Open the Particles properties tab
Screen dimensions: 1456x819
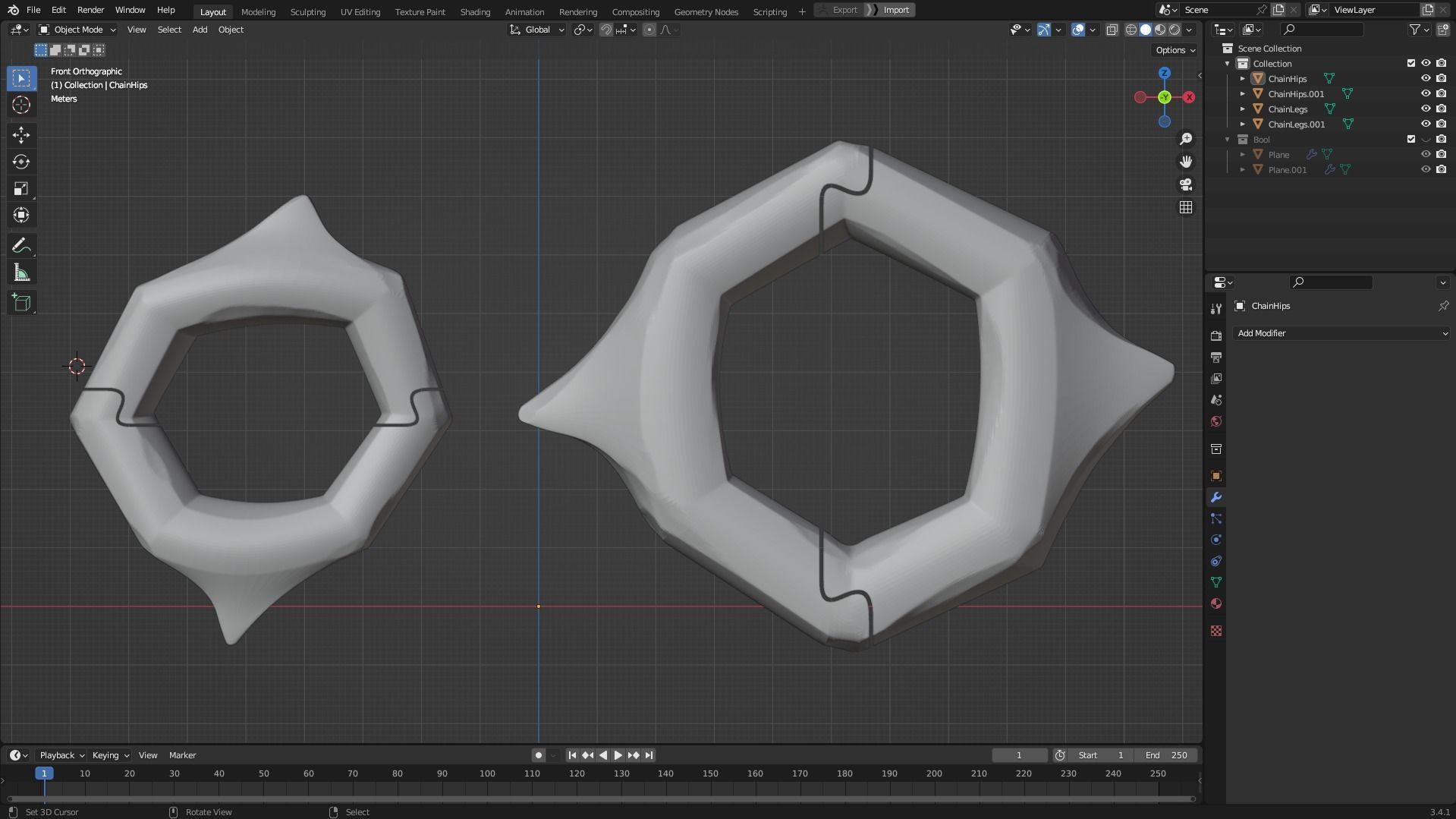pyautogui.click(x=1216, y=518)
